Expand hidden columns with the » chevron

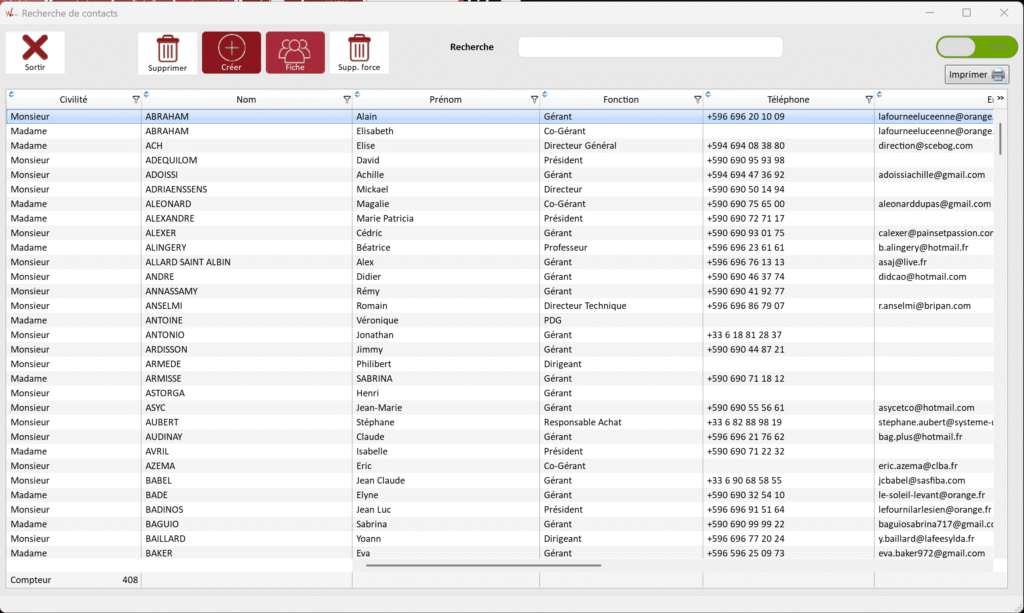pos(999,97)
